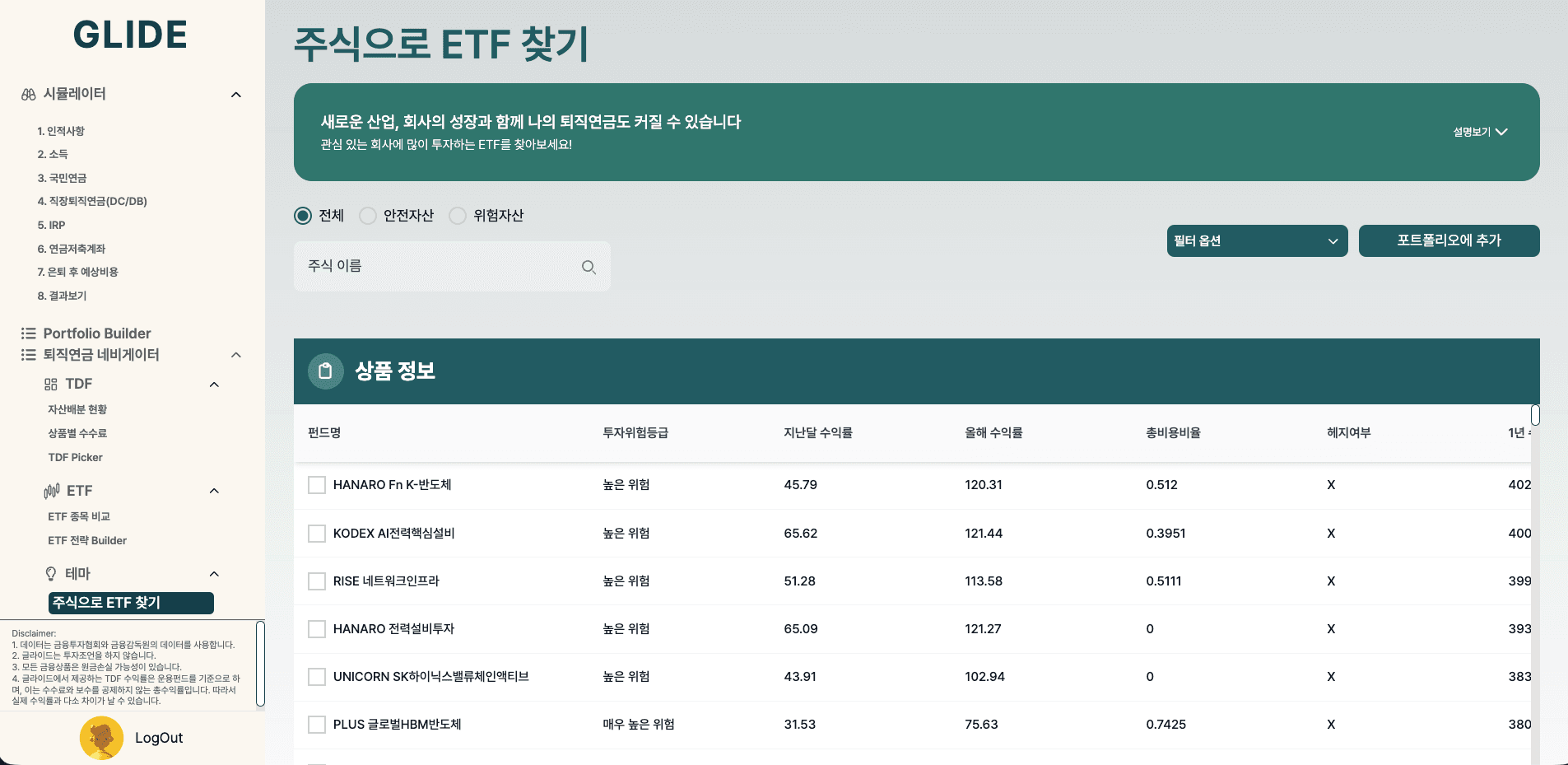This screenshot has width=1568, height=765.
Task: Sort by 펀드명 column header
Action: 324,433
